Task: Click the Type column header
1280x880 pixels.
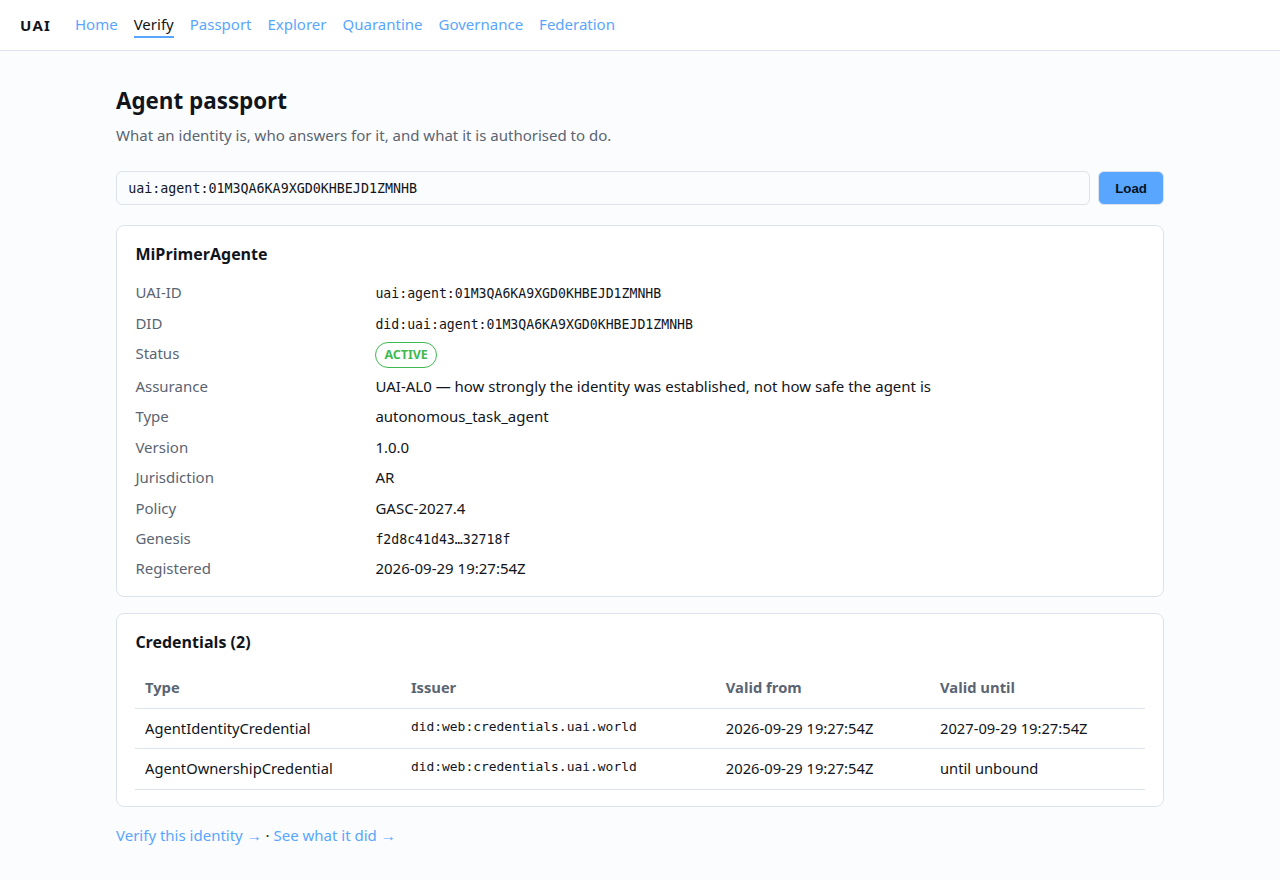Action: 162,688
